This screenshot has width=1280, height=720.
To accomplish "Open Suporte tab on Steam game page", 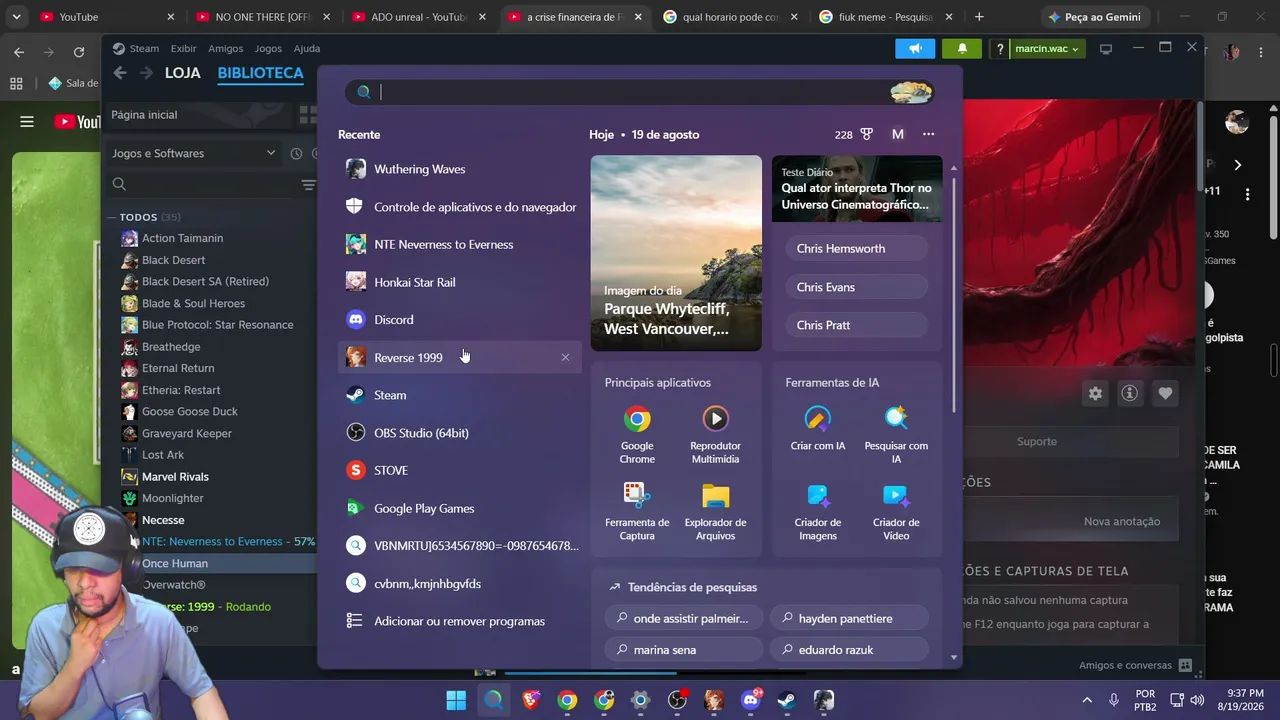I will 1037,441.
